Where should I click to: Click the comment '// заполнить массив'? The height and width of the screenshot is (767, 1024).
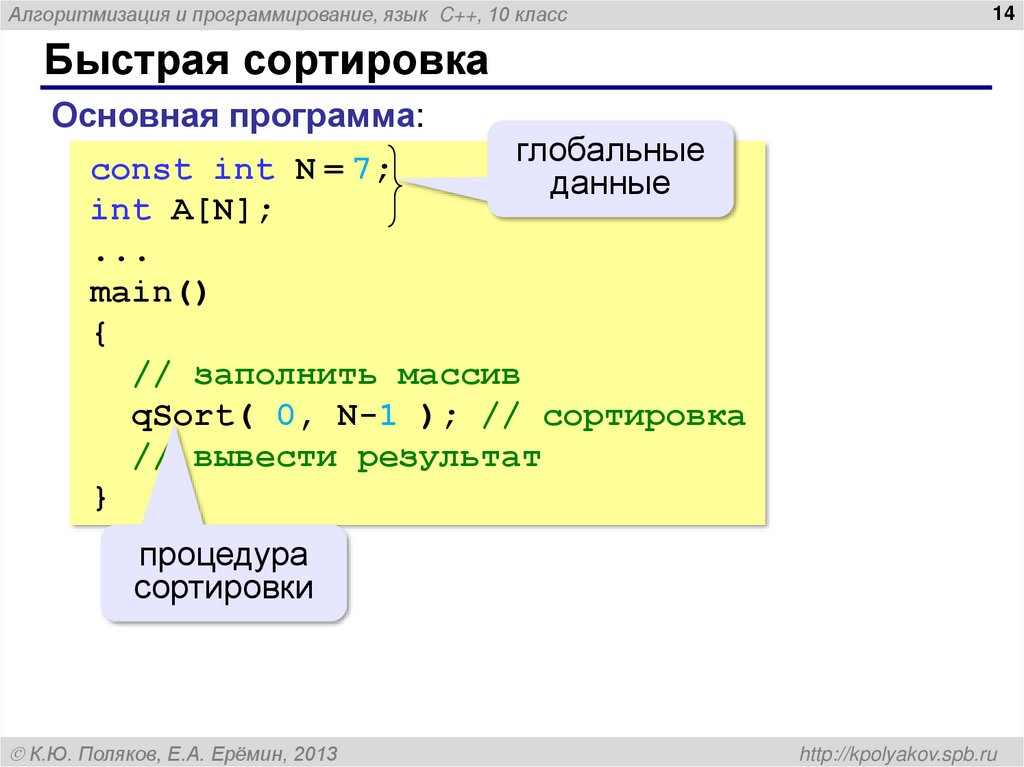coord(326,374)
